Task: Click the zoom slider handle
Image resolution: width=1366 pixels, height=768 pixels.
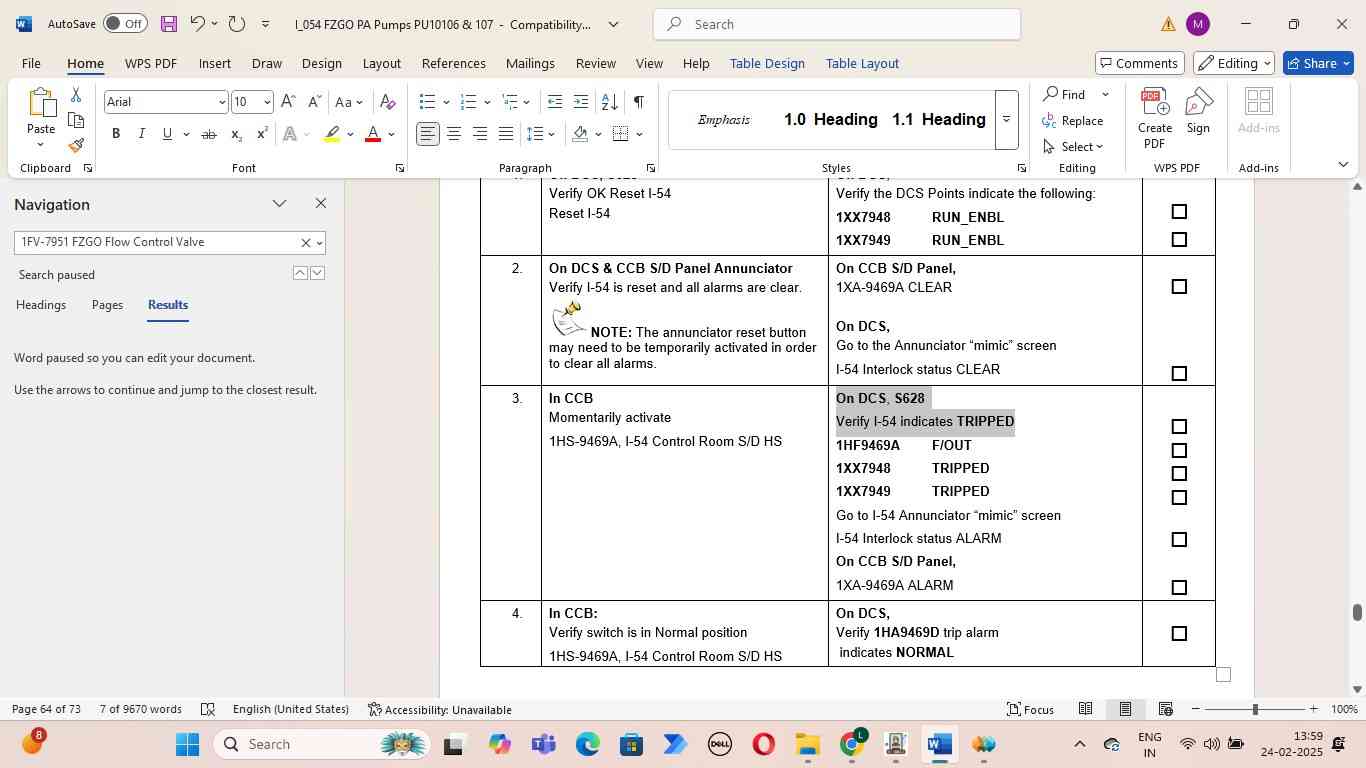Action: [1255, 709]
